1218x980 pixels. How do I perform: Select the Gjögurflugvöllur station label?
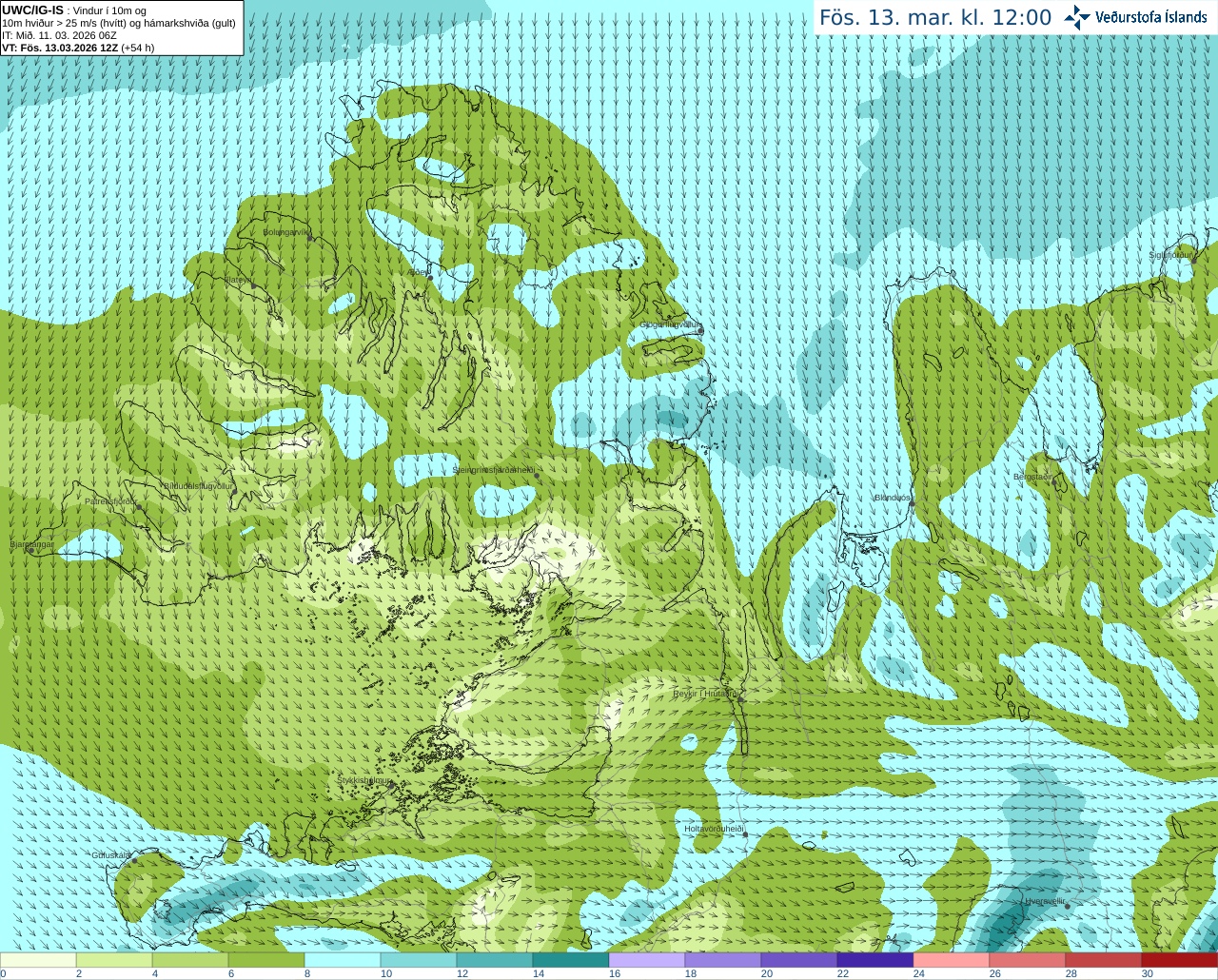(x=670, y=324)
